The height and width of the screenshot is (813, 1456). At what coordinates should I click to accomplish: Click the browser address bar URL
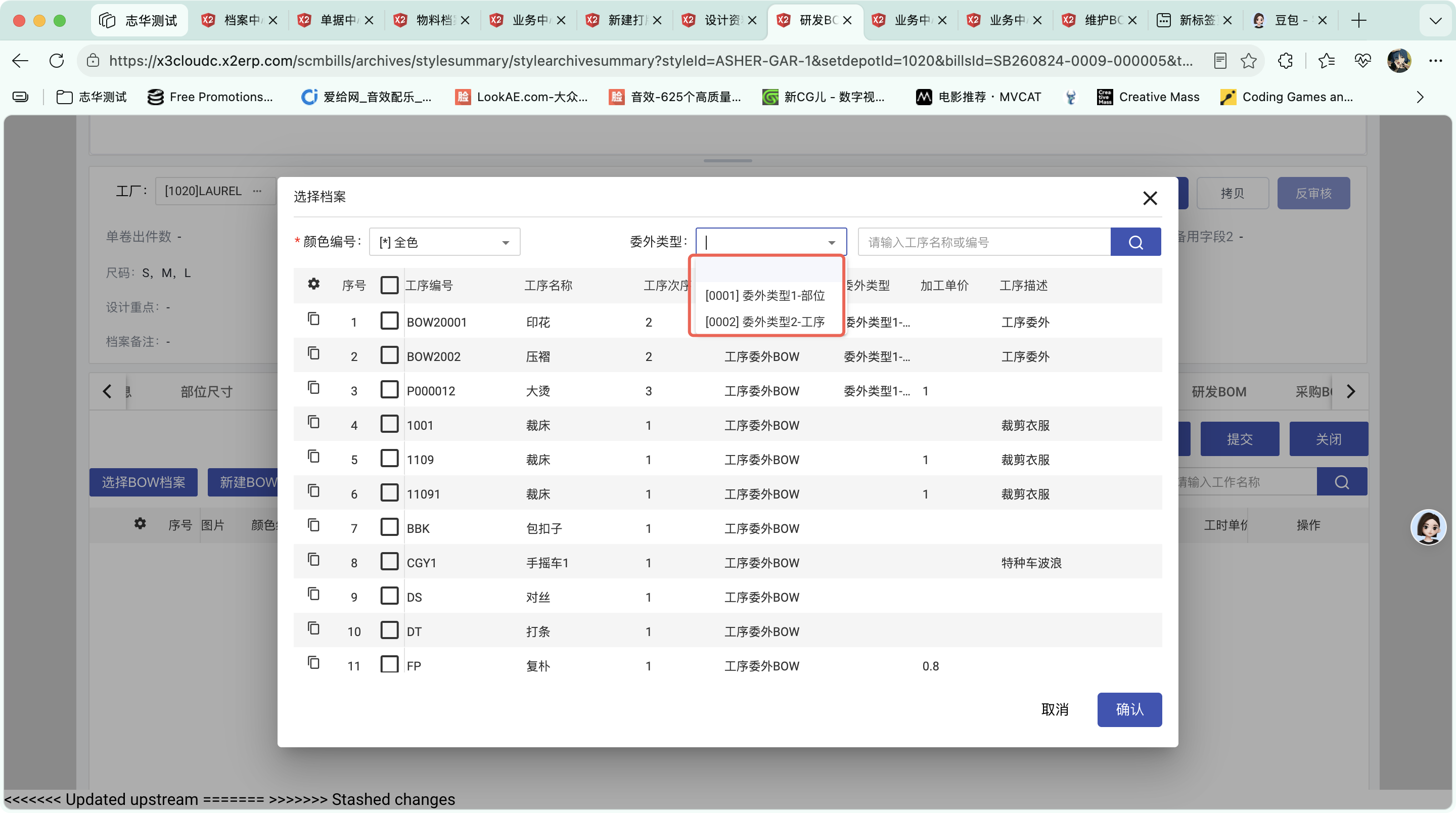tap(651, 61)
